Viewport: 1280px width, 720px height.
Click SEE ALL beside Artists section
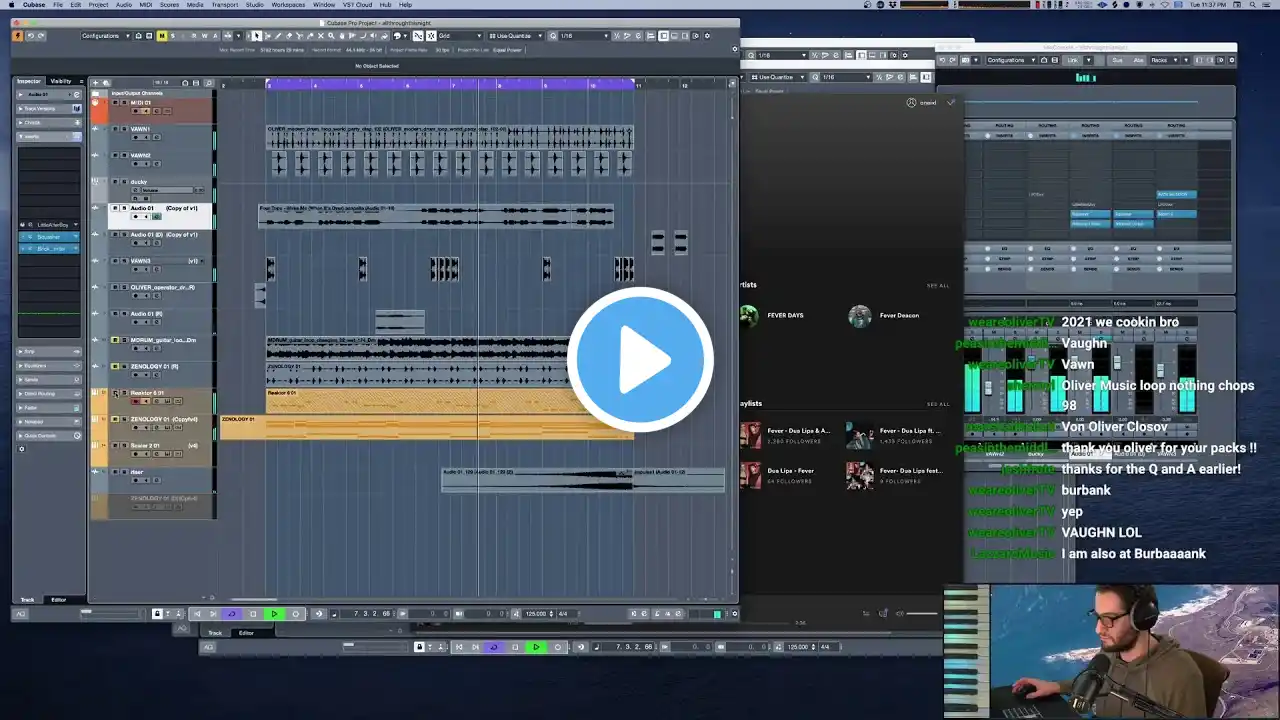click(938, 286)
